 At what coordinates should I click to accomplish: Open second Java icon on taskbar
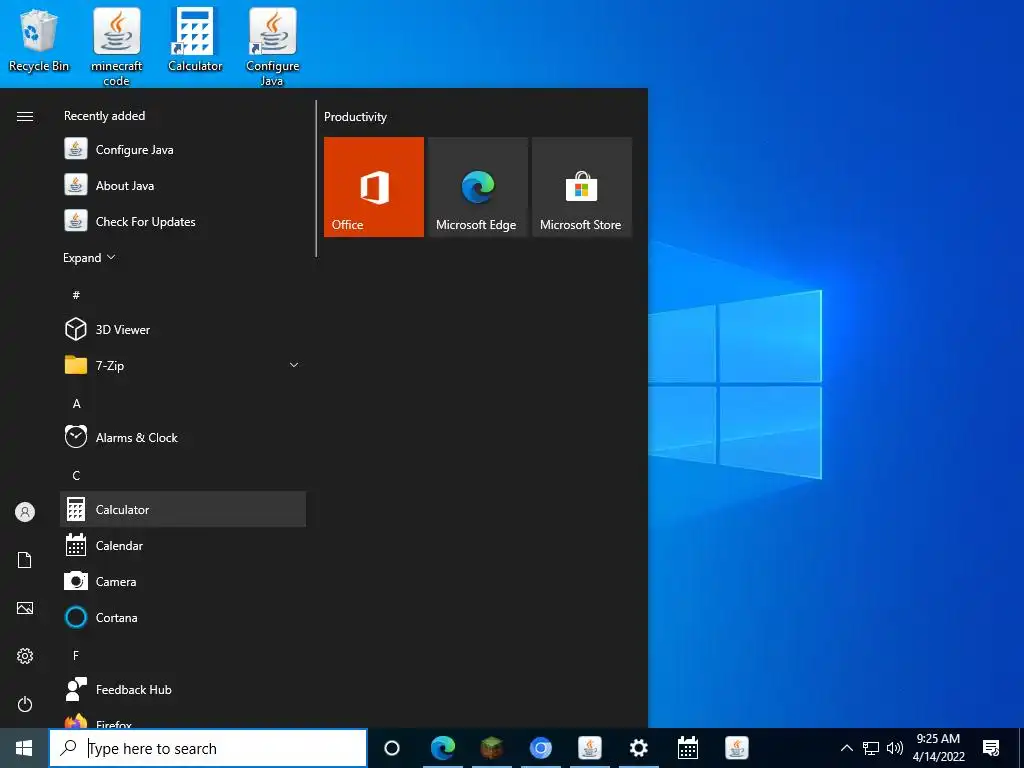click(x=737, y=748)
